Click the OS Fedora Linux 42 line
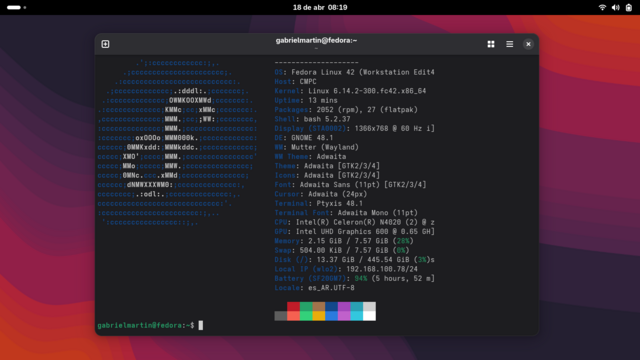The width and height of the screenshot is (640, 360). click(355, 72)
